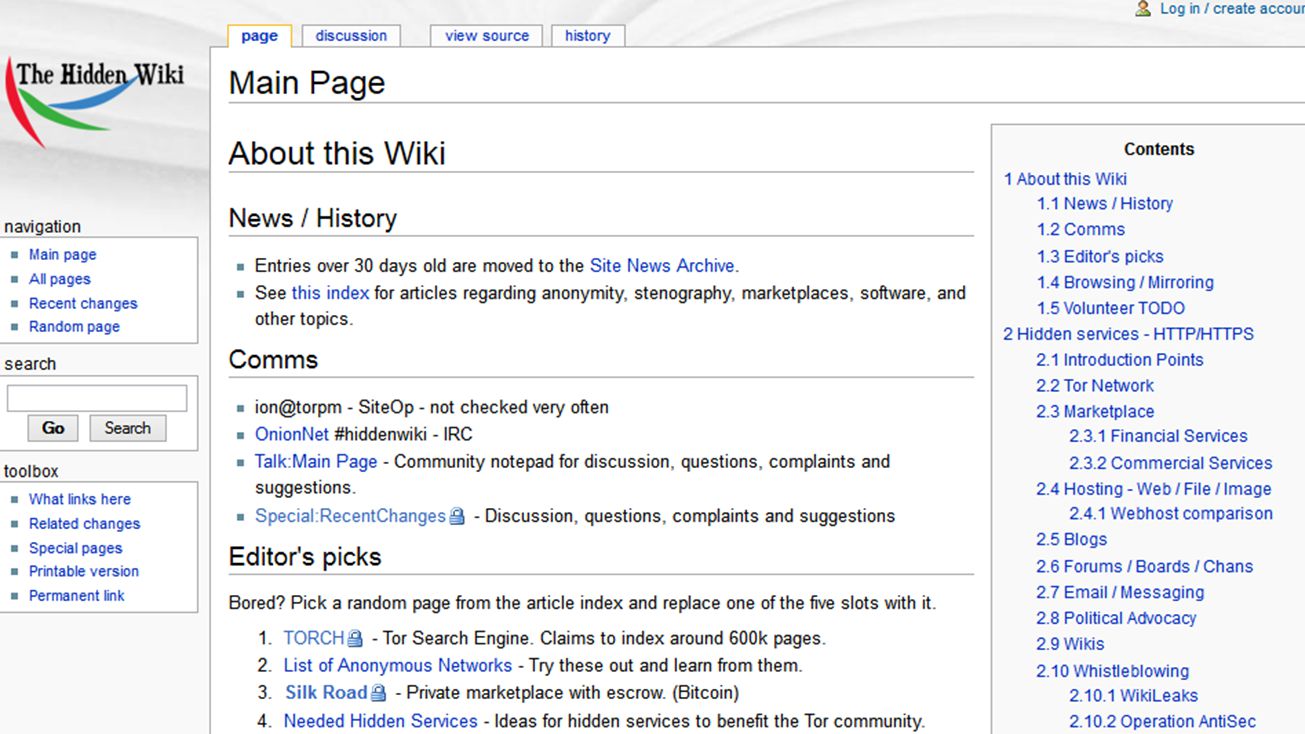This screenshot has height=734, width=1305.
Task: Open What links here in toolbox
Action: click(80, 499)
